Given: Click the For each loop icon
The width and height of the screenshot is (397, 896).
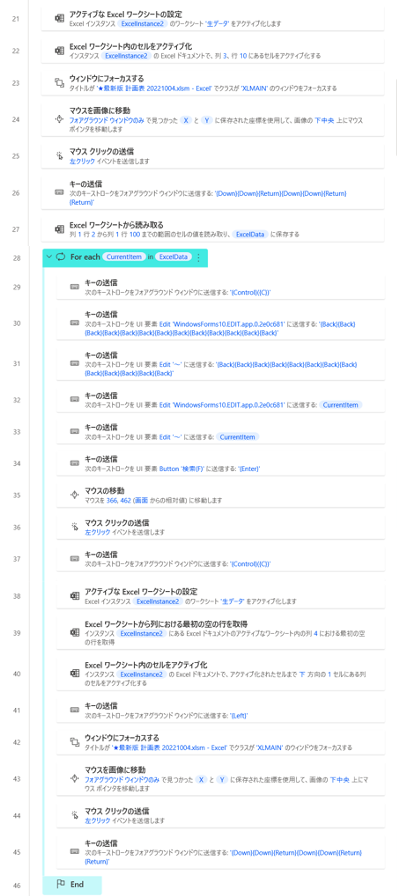Looking at the screenshot, I should click(x=61, y=258).
